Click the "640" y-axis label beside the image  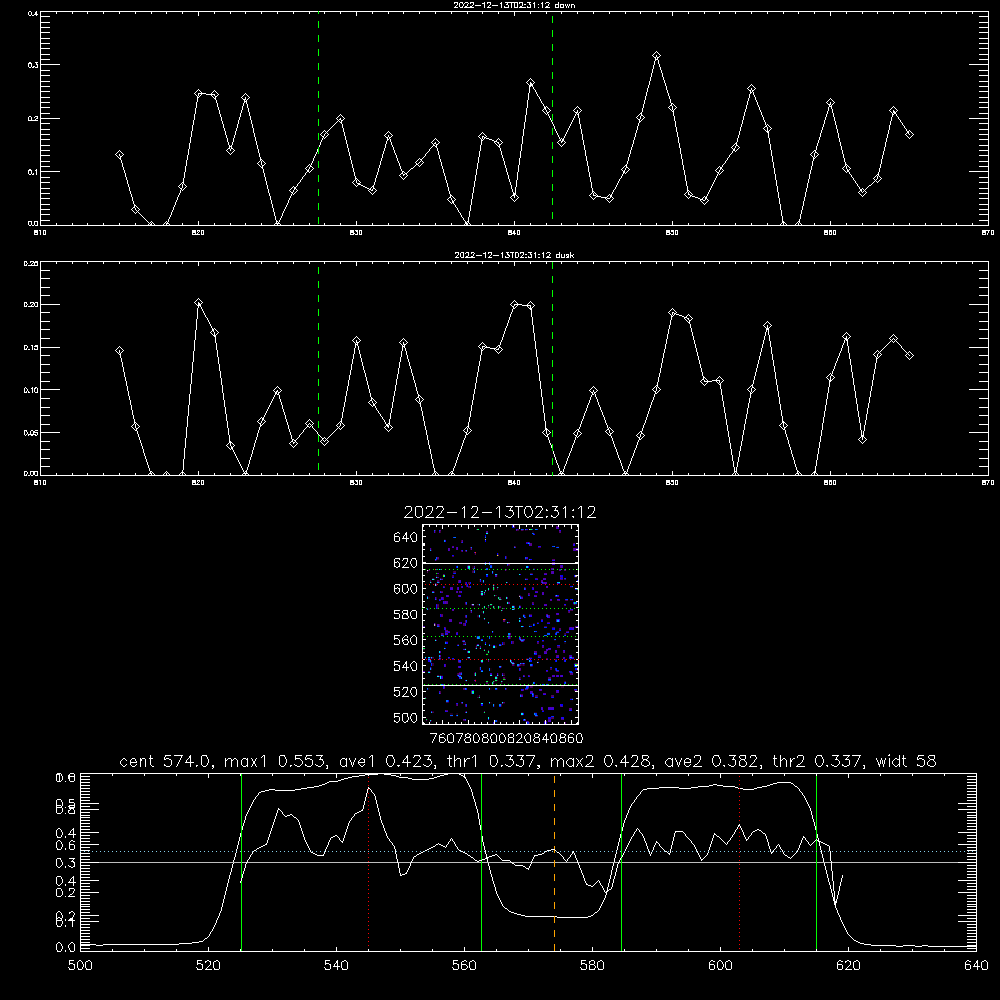point(406,537)
